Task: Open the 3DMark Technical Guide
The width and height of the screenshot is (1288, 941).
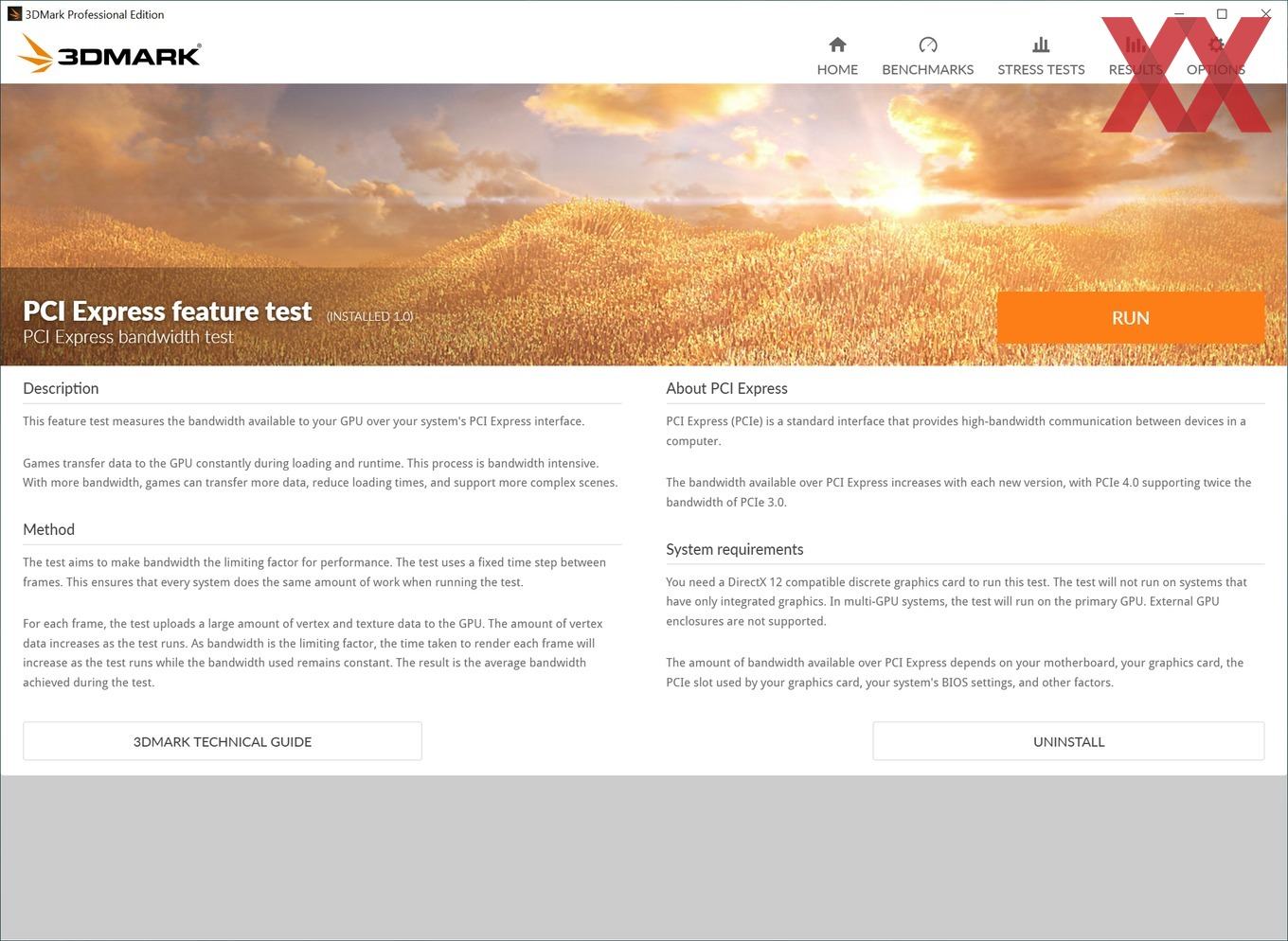Action: coord(223,741)
